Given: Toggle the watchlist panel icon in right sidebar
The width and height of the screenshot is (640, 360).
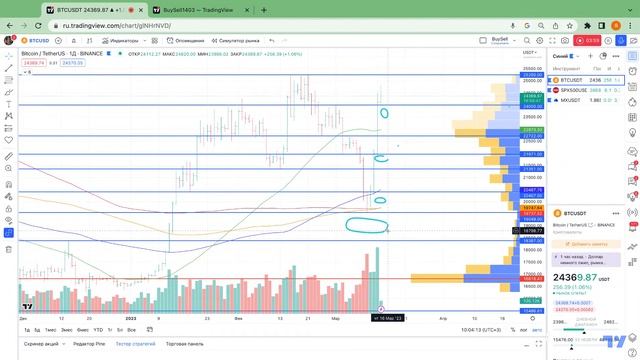Looking at the screenshot, I should [x=633, y=56].
